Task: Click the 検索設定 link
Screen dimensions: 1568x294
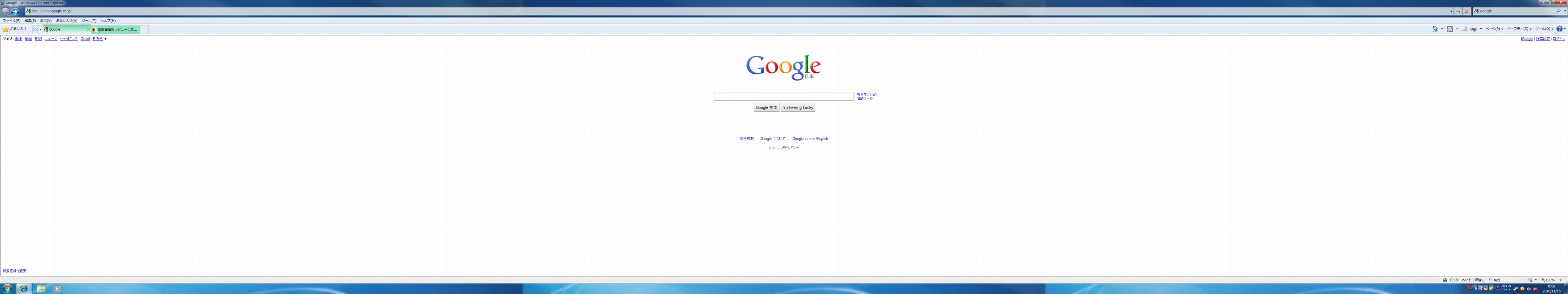Action: pos(1543,39)
